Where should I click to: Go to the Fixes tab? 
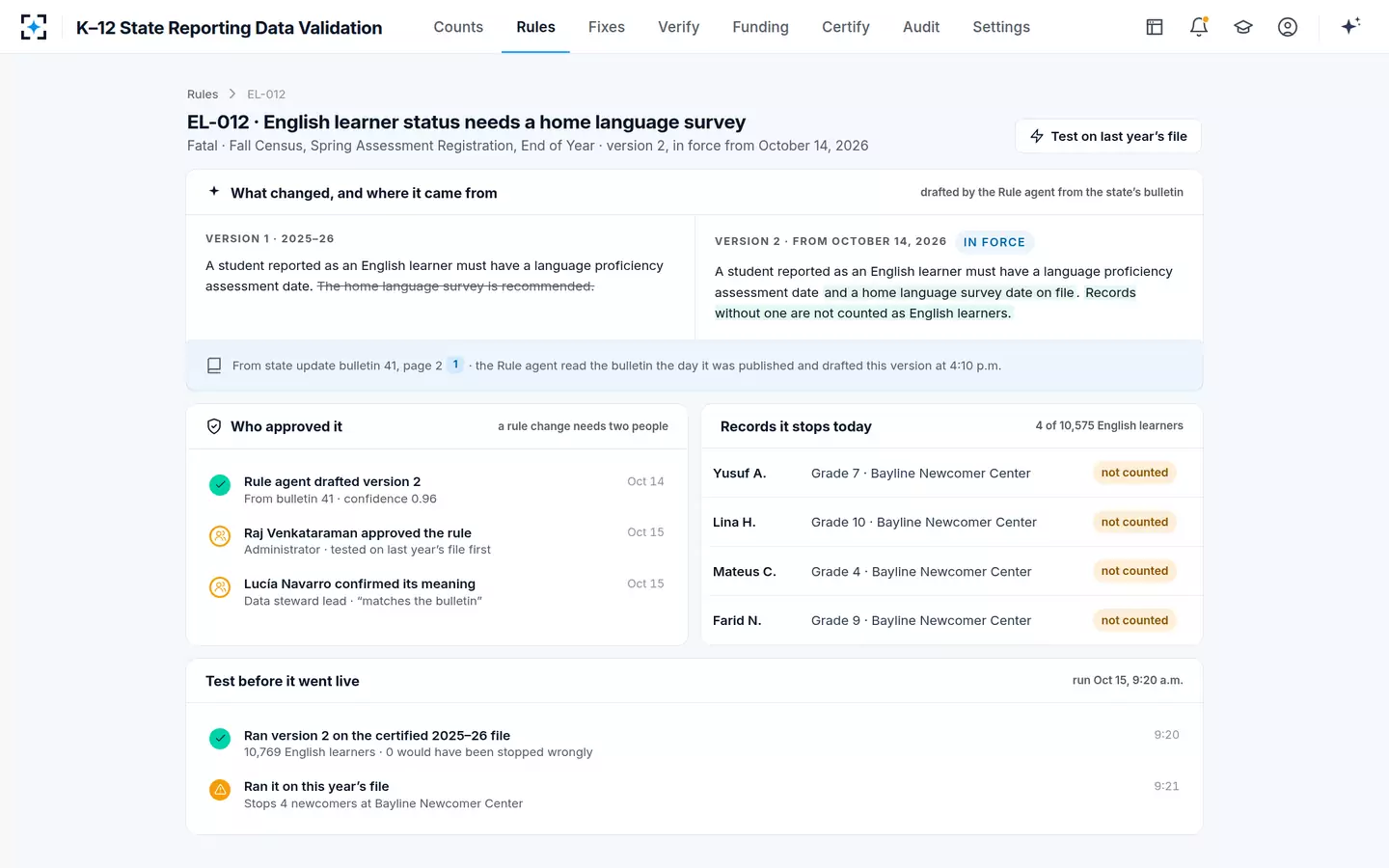point(607,27)
